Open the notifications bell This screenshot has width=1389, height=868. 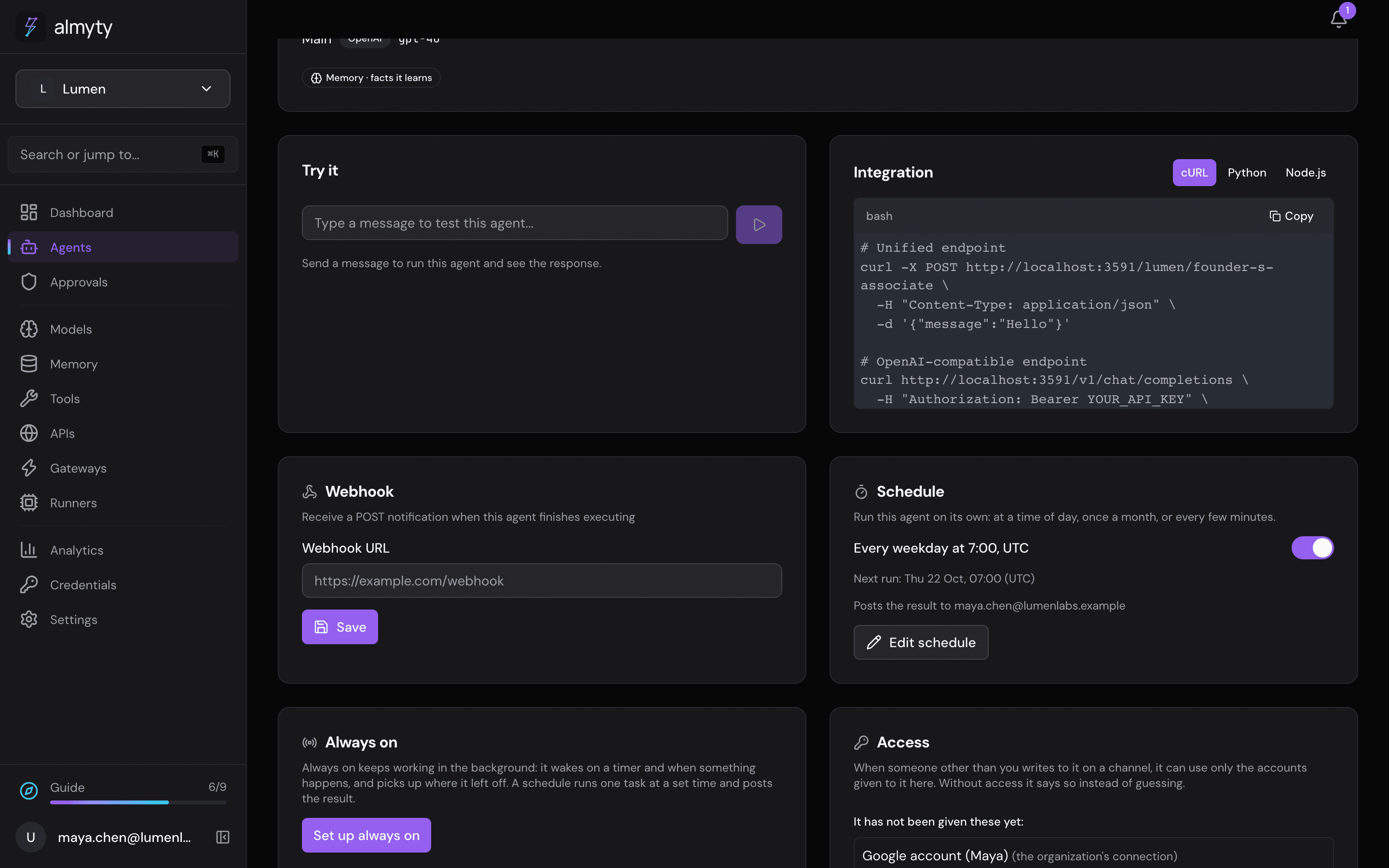[1338, 19]
